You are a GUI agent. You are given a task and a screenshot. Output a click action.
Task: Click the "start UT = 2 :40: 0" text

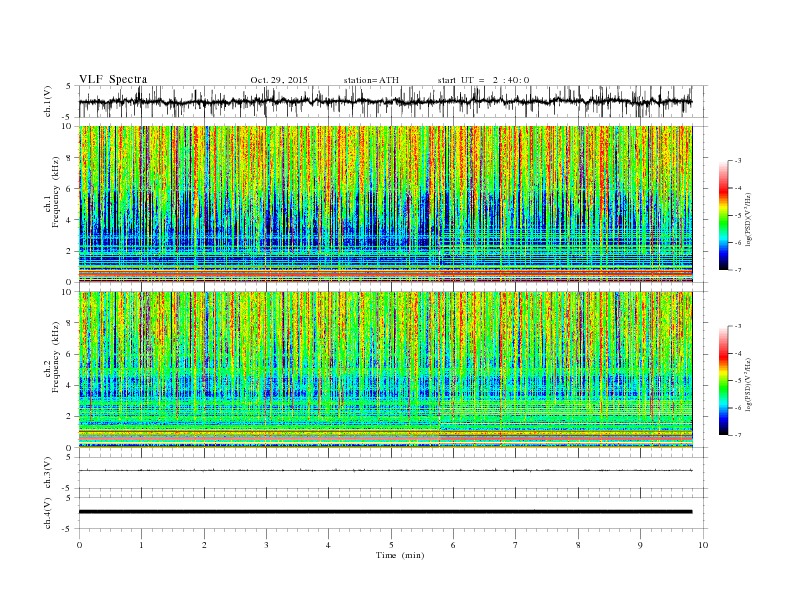point(483,80)
